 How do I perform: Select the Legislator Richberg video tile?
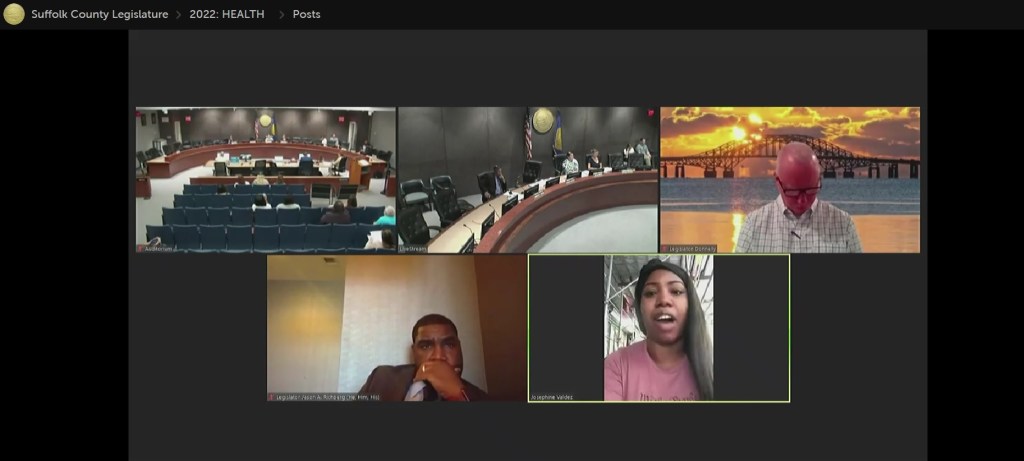coord(396,325)
